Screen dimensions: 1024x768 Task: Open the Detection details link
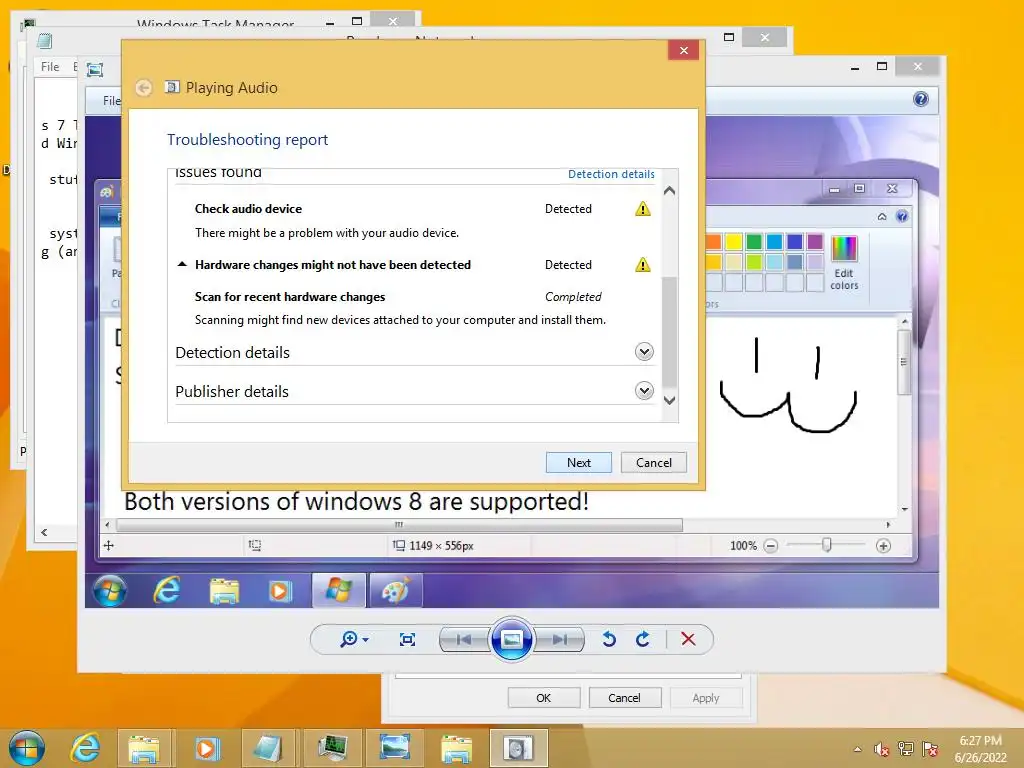click(x=611, y=174)
